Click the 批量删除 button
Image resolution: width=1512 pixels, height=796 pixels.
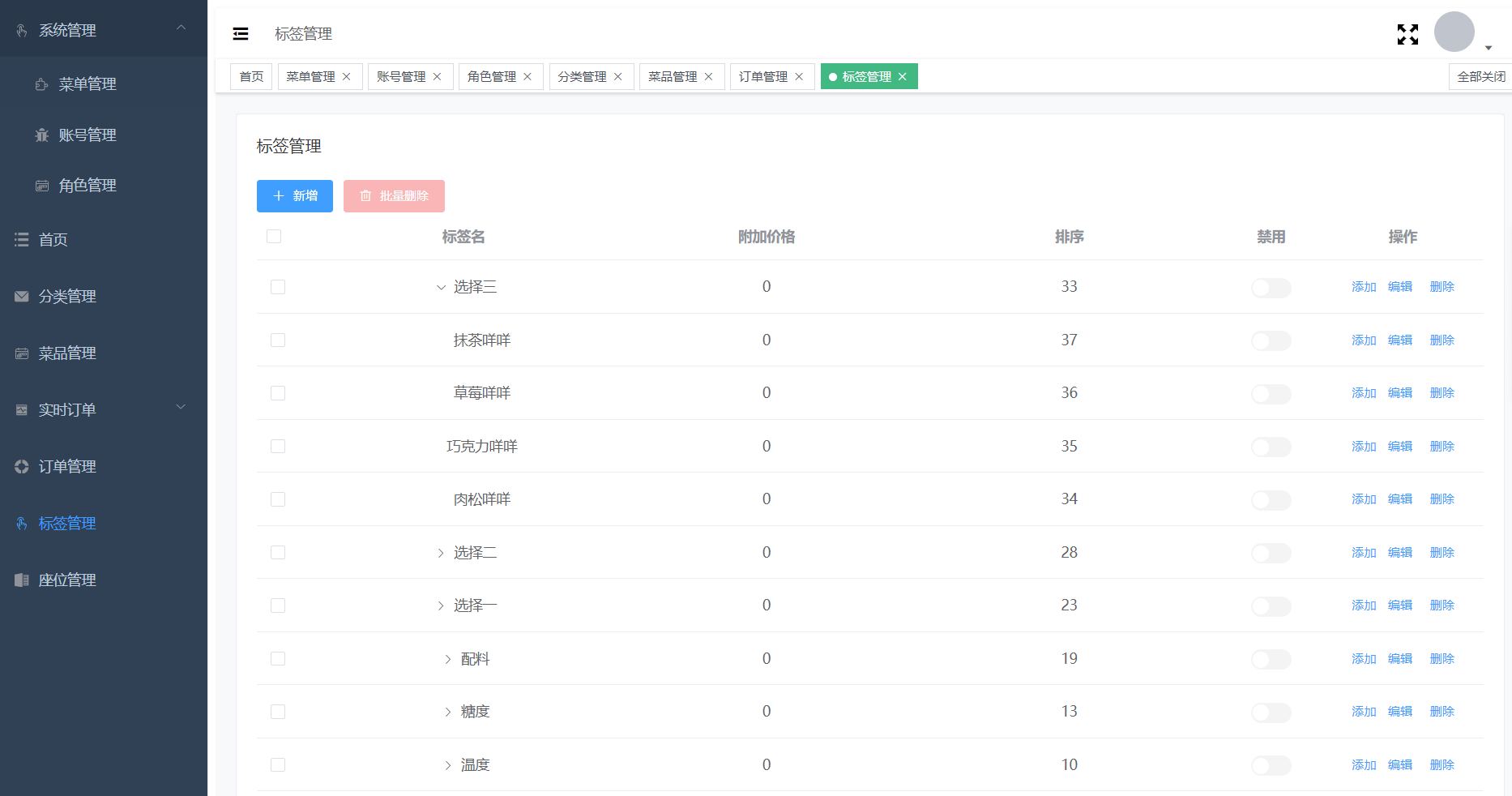tap(394, 196)
